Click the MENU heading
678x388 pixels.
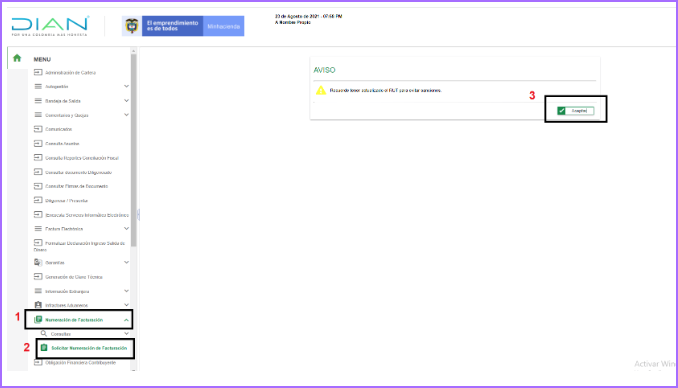(x=42, y=59)
